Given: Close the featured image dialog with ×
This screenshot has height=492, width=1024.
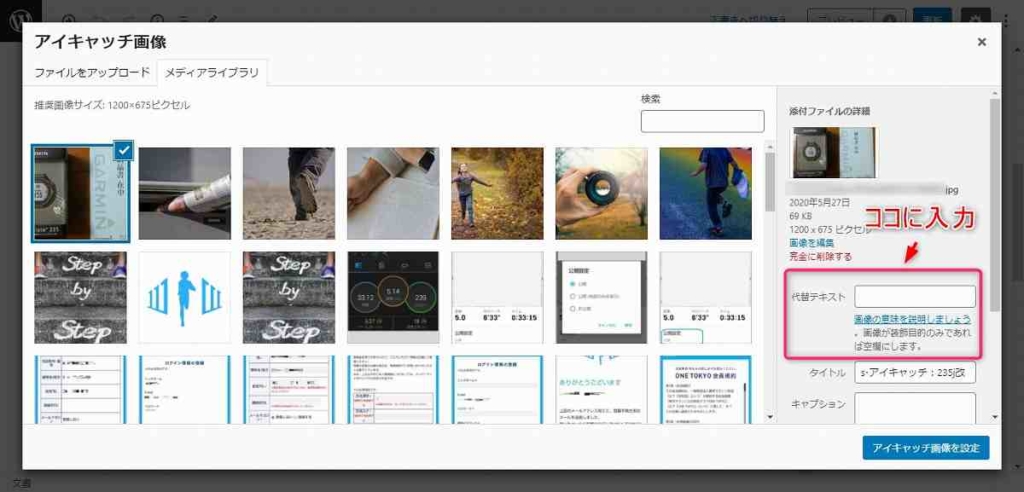Looking at the screenshot, I should 981,42.
